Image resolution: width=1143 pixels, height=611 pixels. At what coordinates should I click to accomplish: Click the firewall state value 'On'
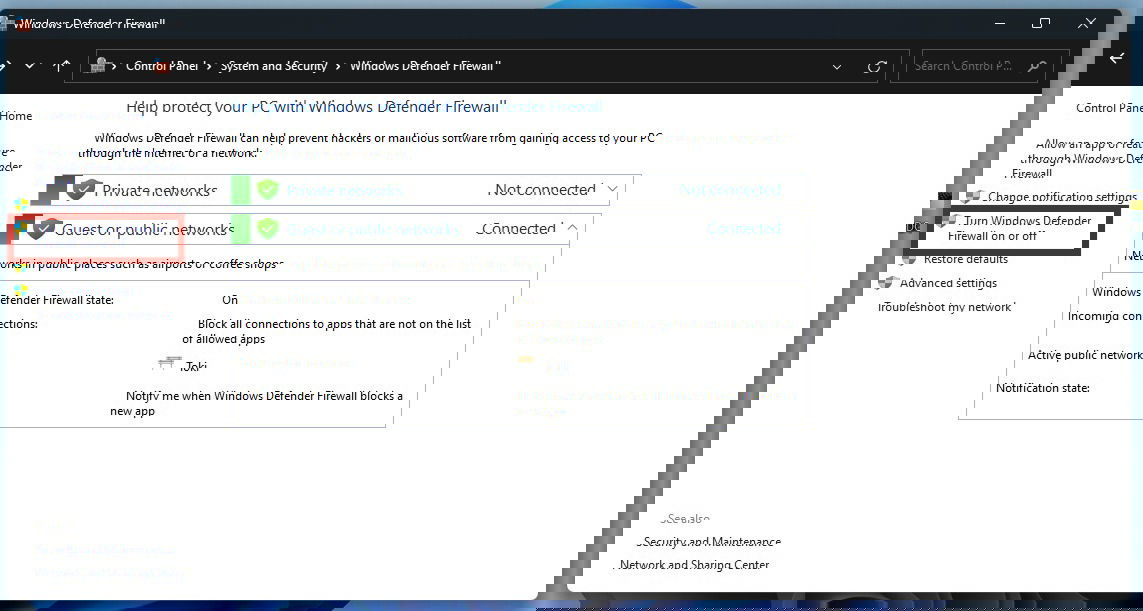(x=230, y=300)
